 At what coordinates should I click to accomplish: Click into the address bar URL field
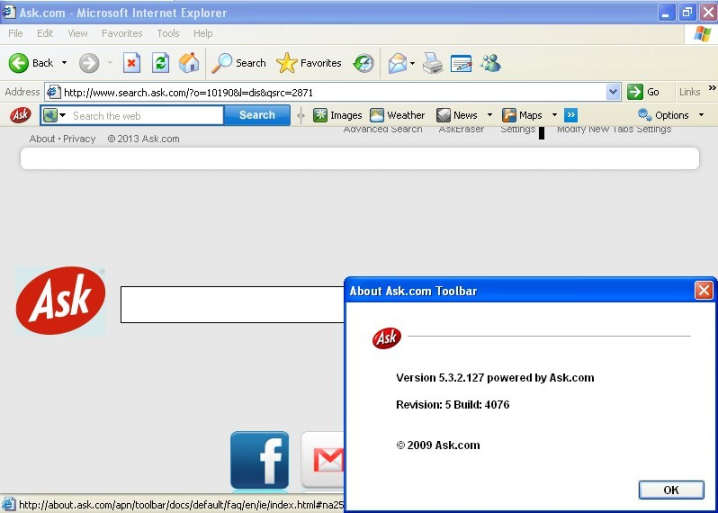coord(333,93)
